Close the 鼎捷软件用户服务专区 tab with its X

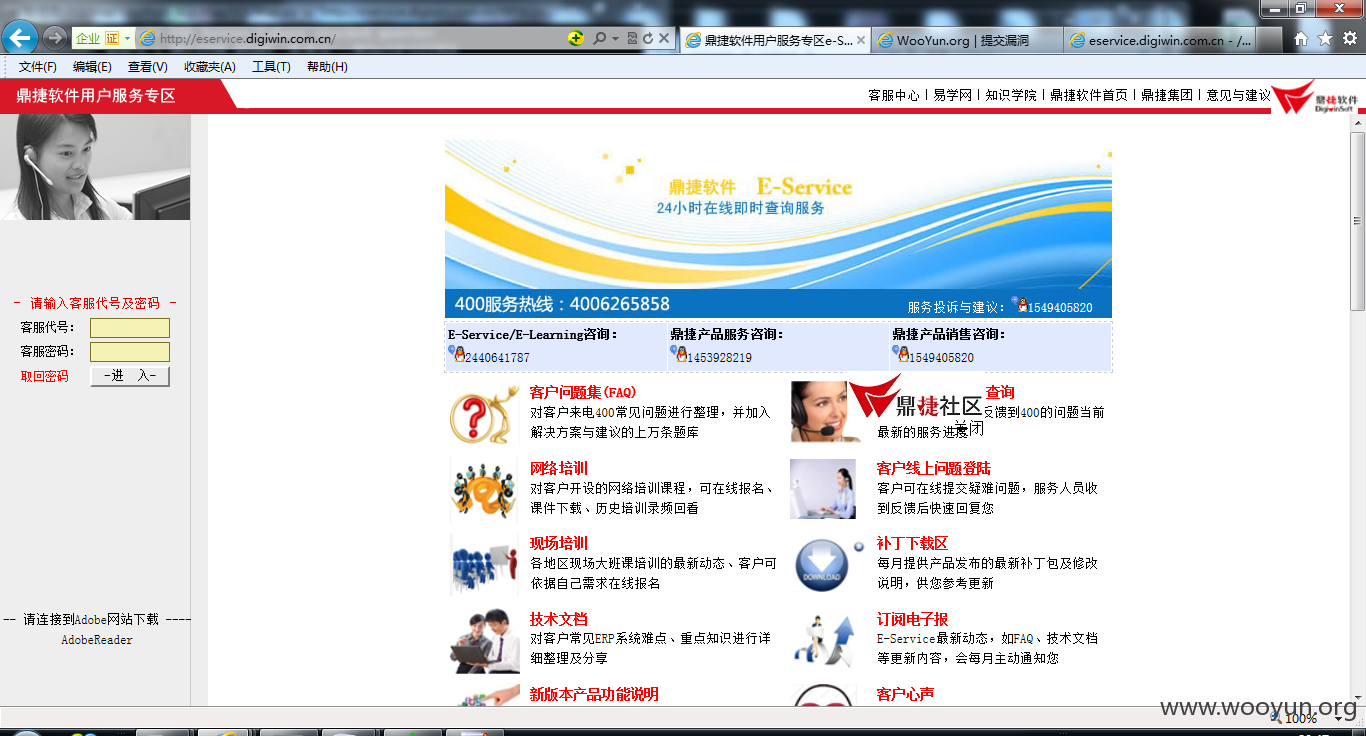pyautogui.click(x=861, y=41)
